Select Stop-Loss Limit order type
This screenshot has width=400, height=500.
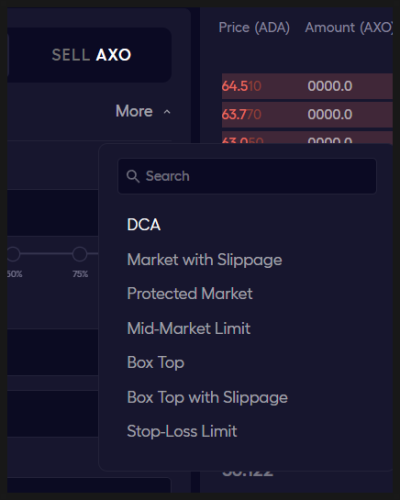[182, 431]
